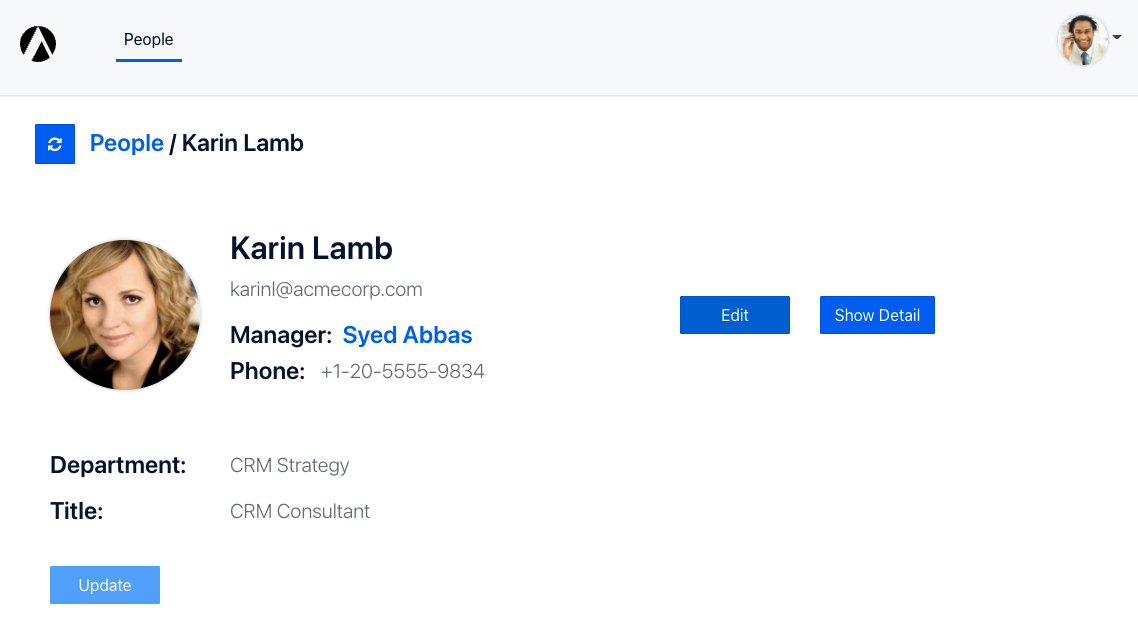The width and height of the screenshot is (1138, 617).
Task: Click Karin Lamb in the breadcrumb
Action: point(242,143)
